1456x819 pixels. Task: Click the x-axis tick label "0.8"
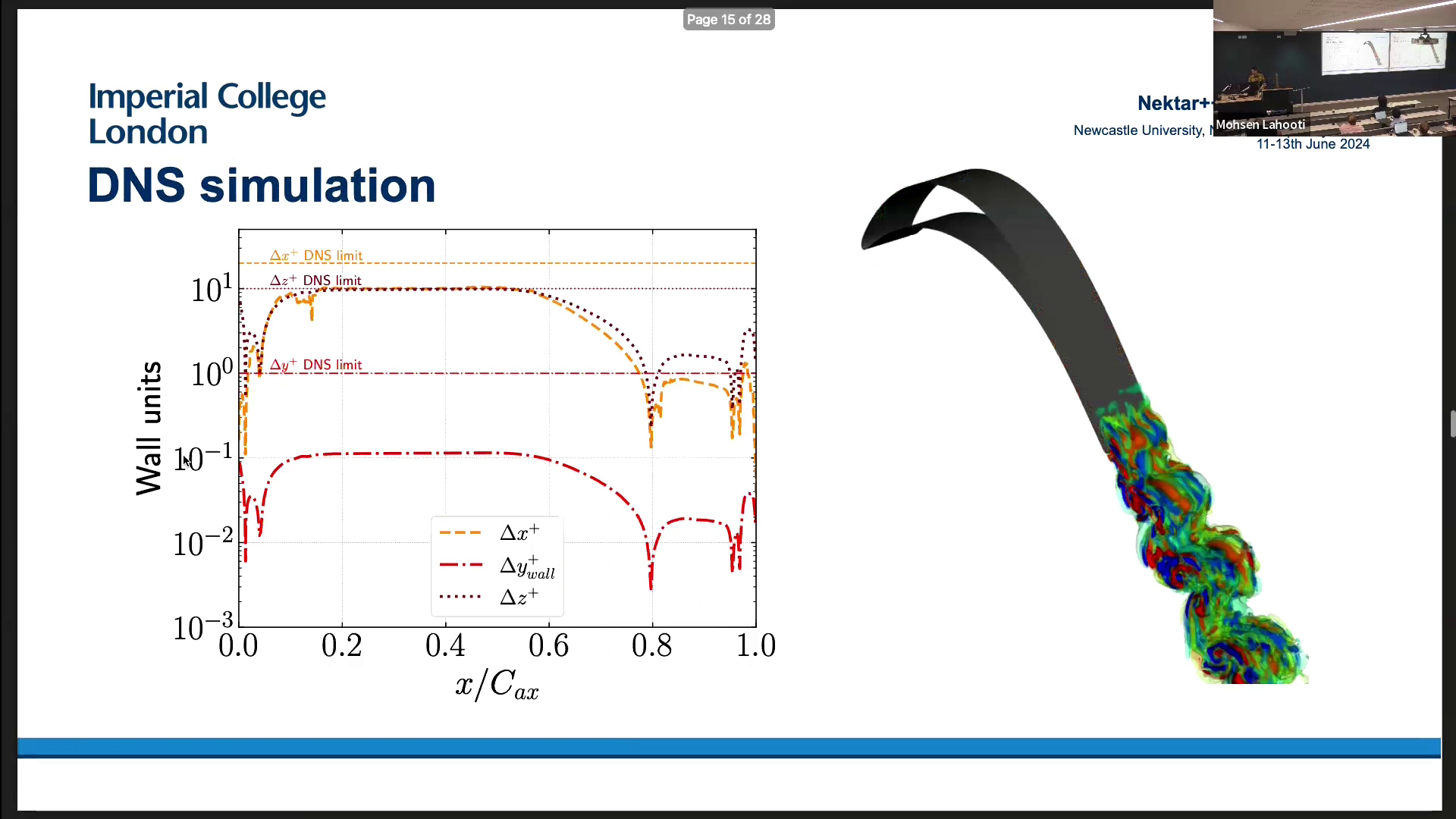[652, 646]
